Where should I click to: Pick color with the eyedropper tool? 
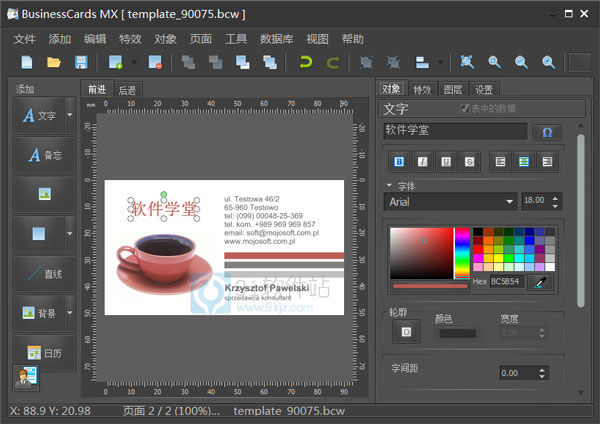pyautogui.click(x=540, y=284)
